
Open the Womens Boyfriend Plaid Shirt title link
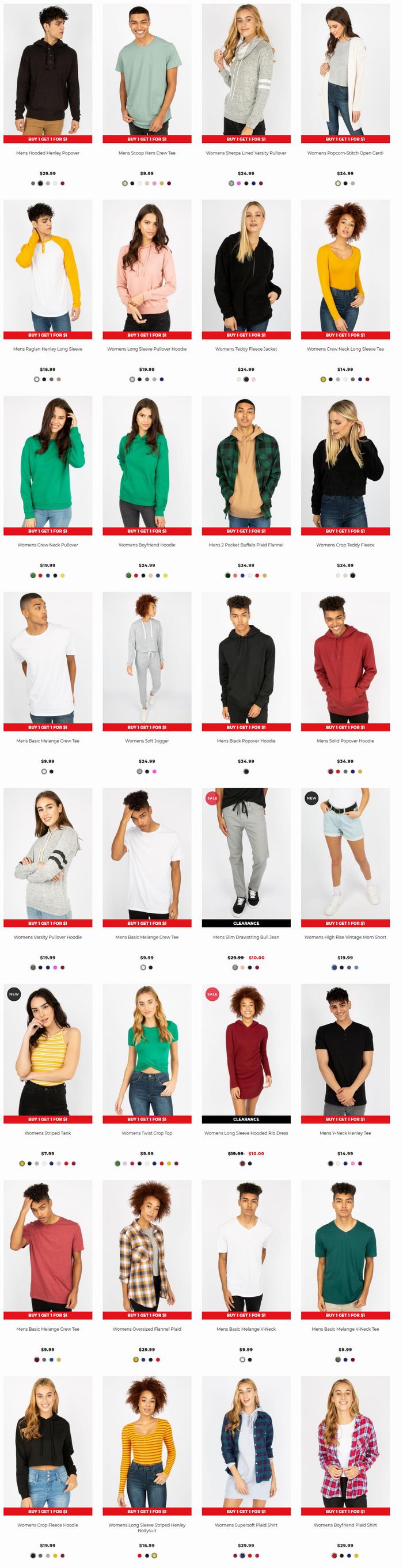(x=345, y=1525)
